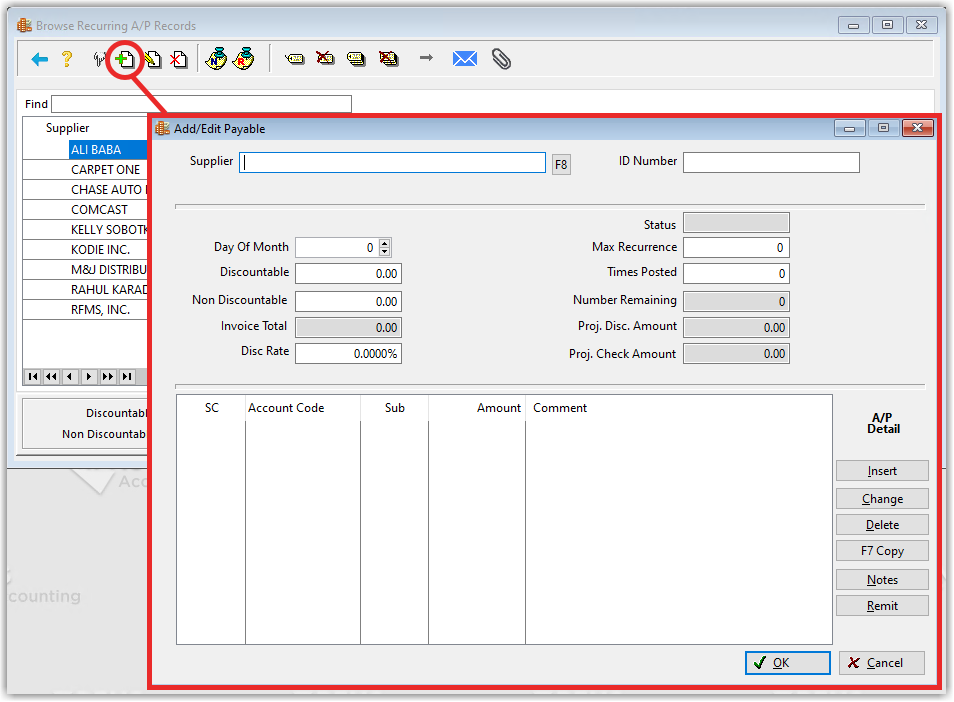Click the Find search box
Viewport: 954px width, 702px height.
point(201,104)
